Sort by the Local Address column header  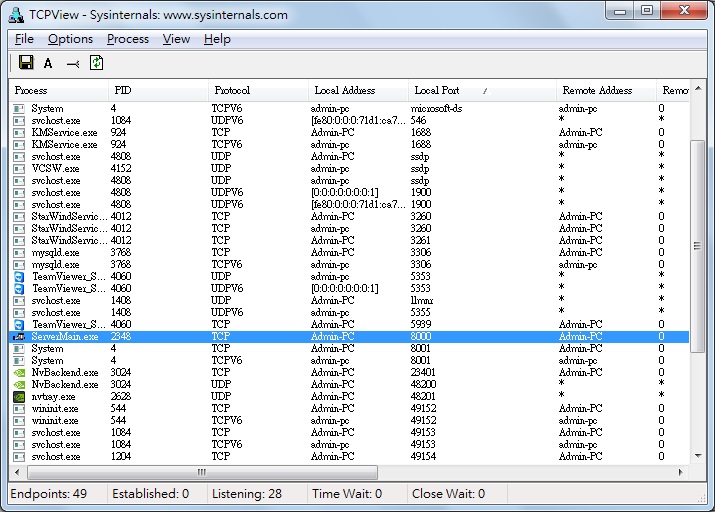[x=358, y=90]
